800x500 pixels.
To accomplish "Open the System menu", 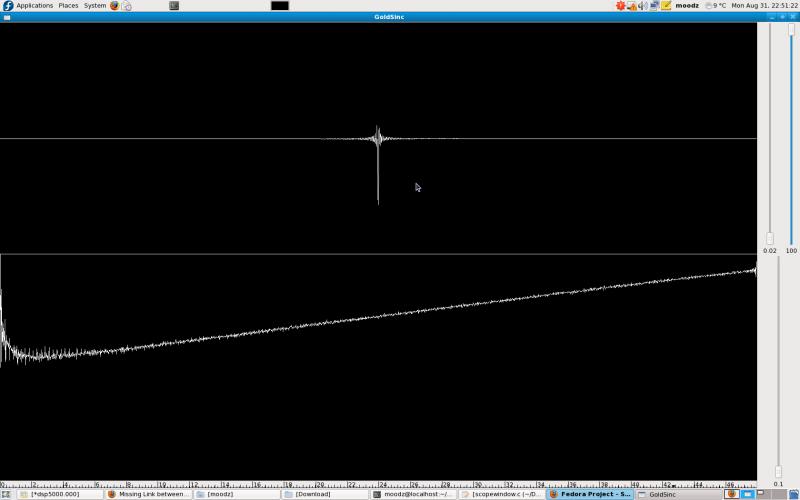I will (x=95, y=5).
